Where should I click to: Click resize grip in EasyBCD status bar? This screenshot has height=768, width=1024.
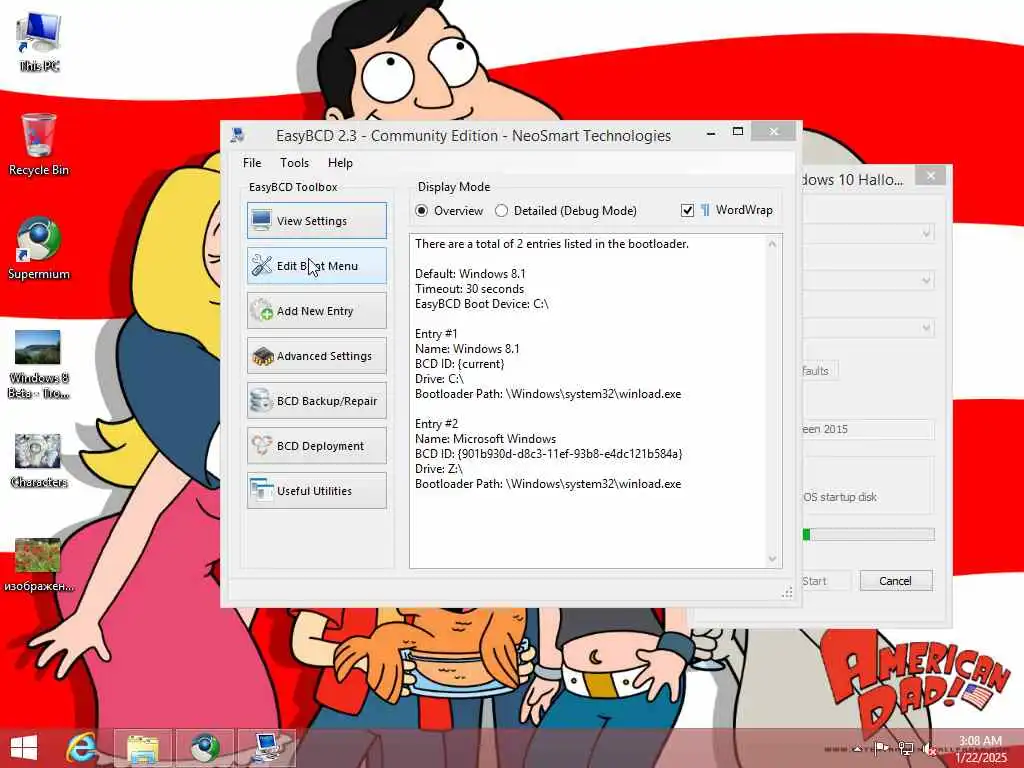787,592
